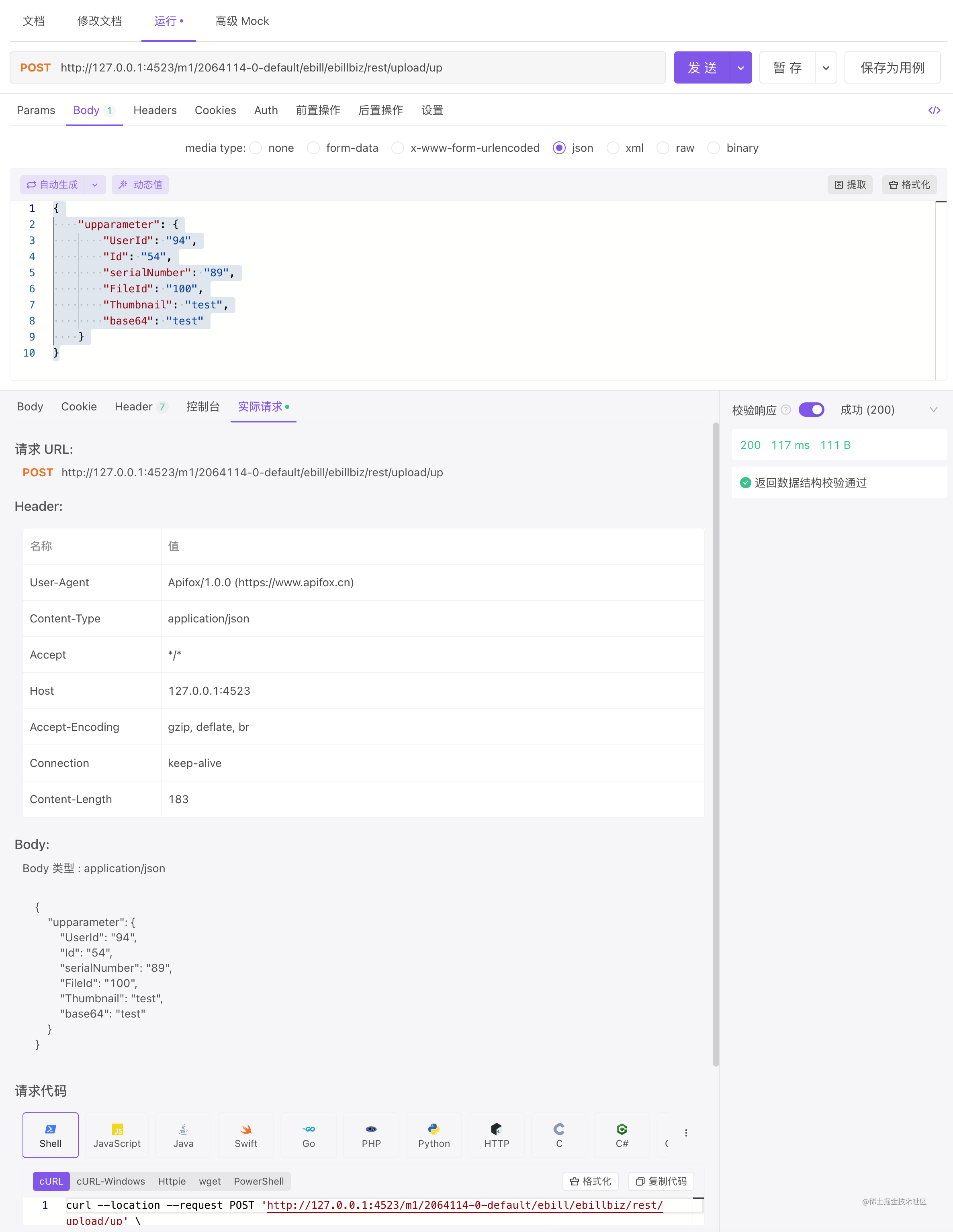The width and height of the screenshot is (953, 1232).
Task: Select the json media type radio
Action: pyautogui.click(x=559, y=148)
